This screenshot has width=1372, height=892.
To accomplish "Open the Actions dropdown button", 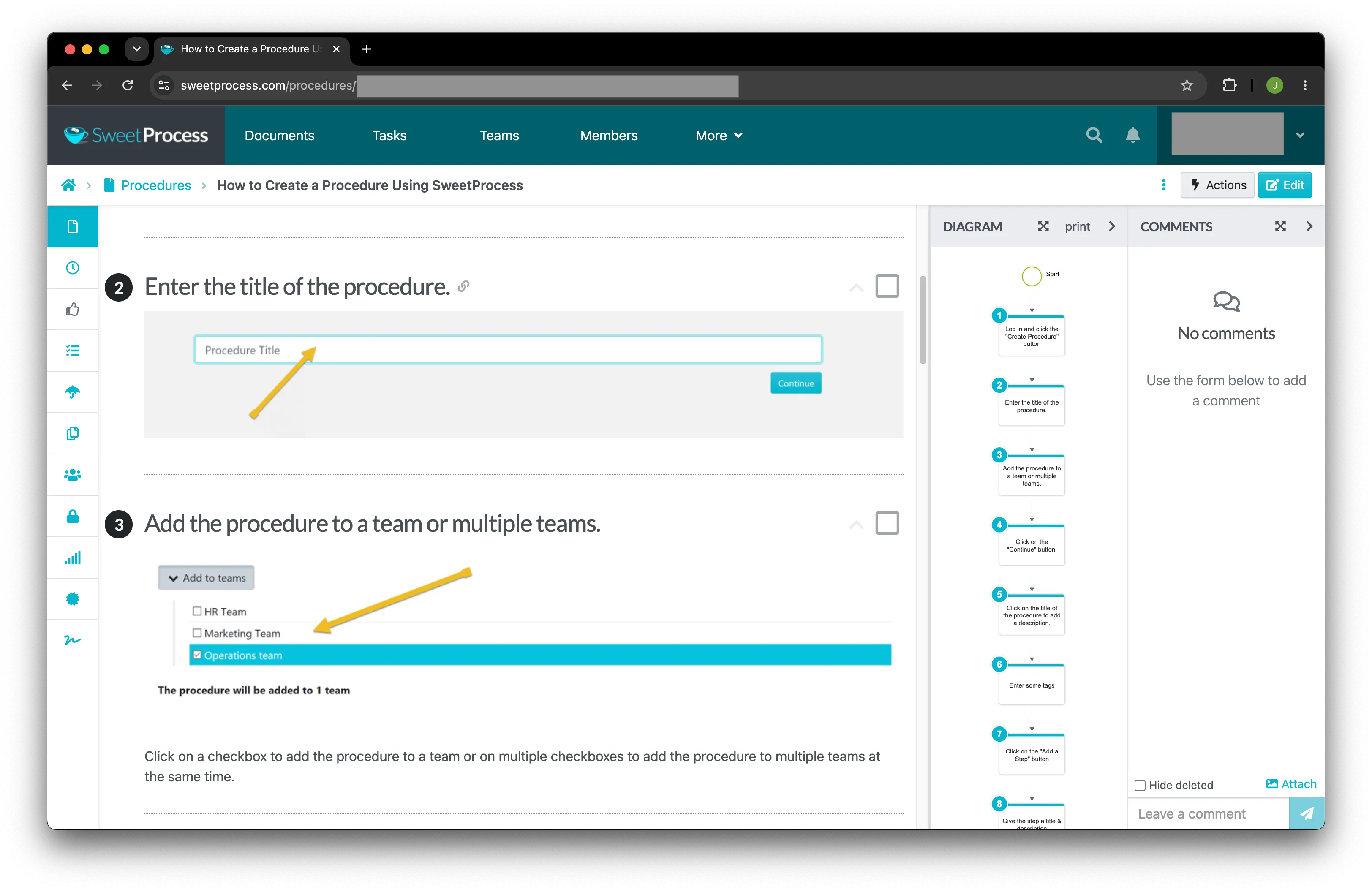I will click(1217, 185).
